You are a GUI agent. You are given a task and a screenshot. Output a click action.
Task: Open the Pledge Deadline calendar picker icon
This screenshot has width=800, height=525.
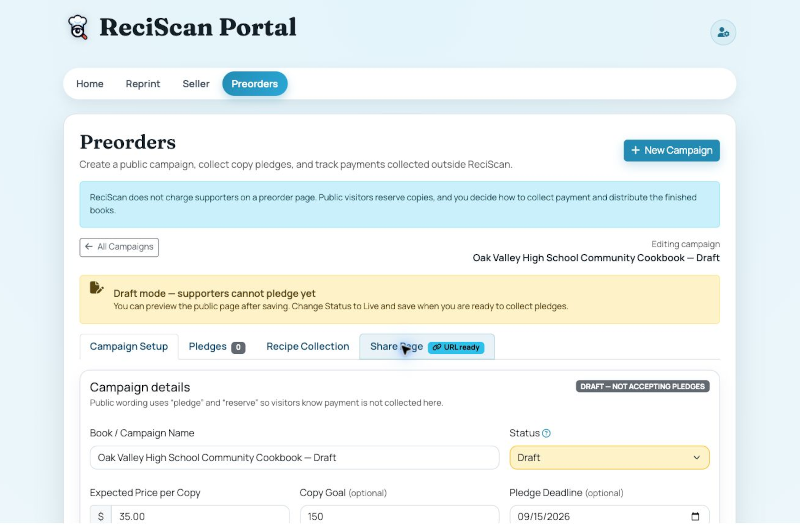pos(695,516)
